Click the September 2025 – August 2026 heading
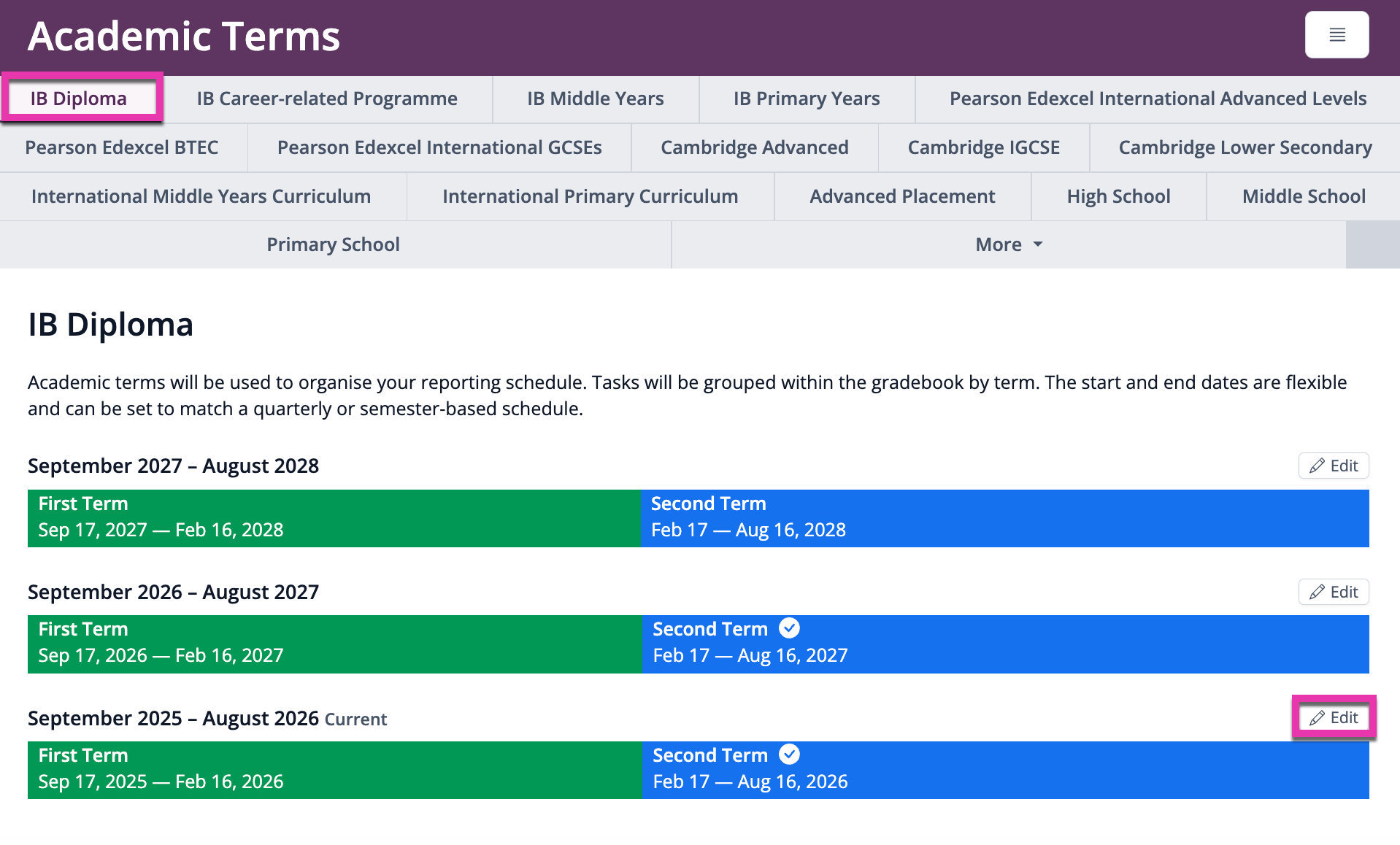 (x=174, y=718)
